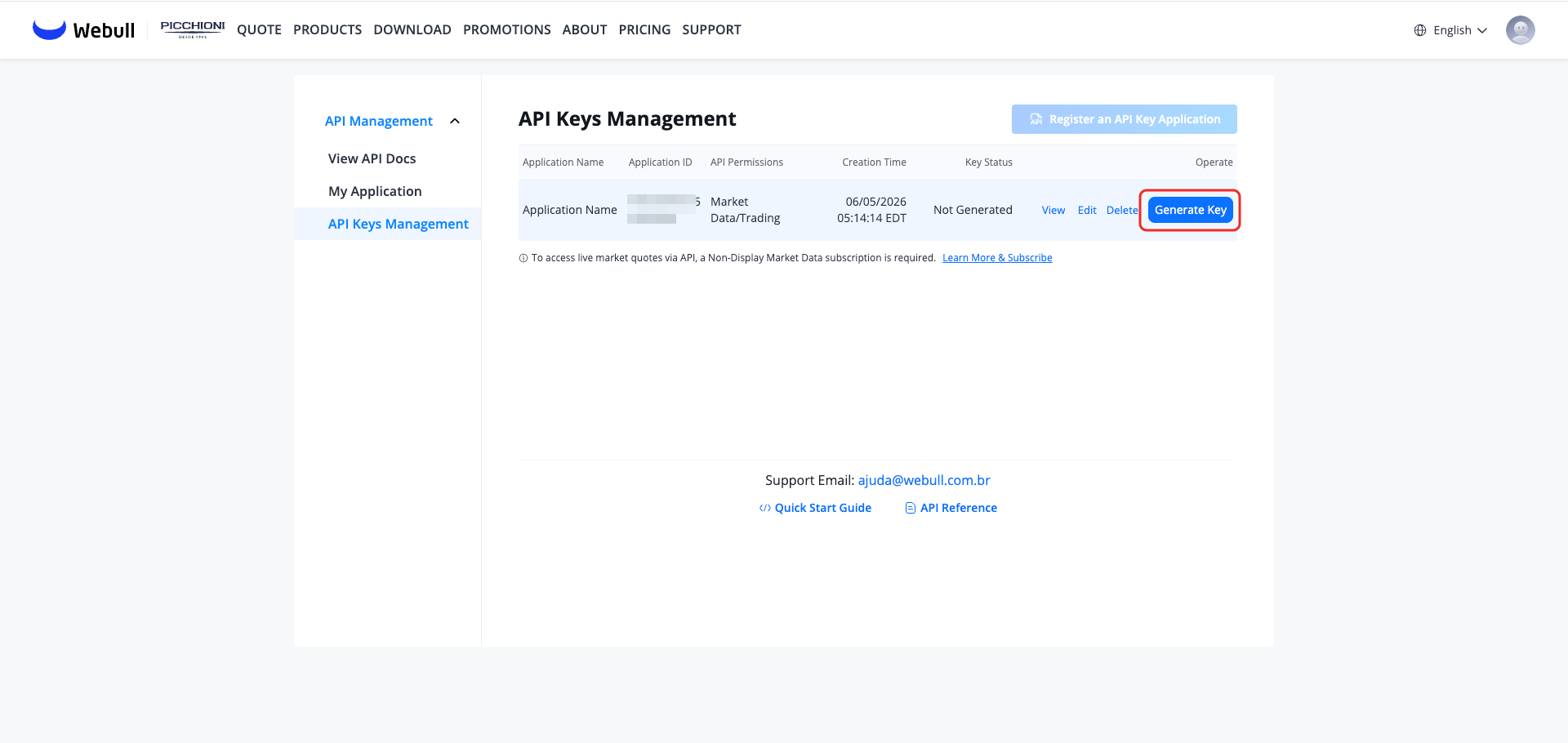Click the Application ID column header
The height and width of the screenshot is (743, 1568).
(661, 162)
